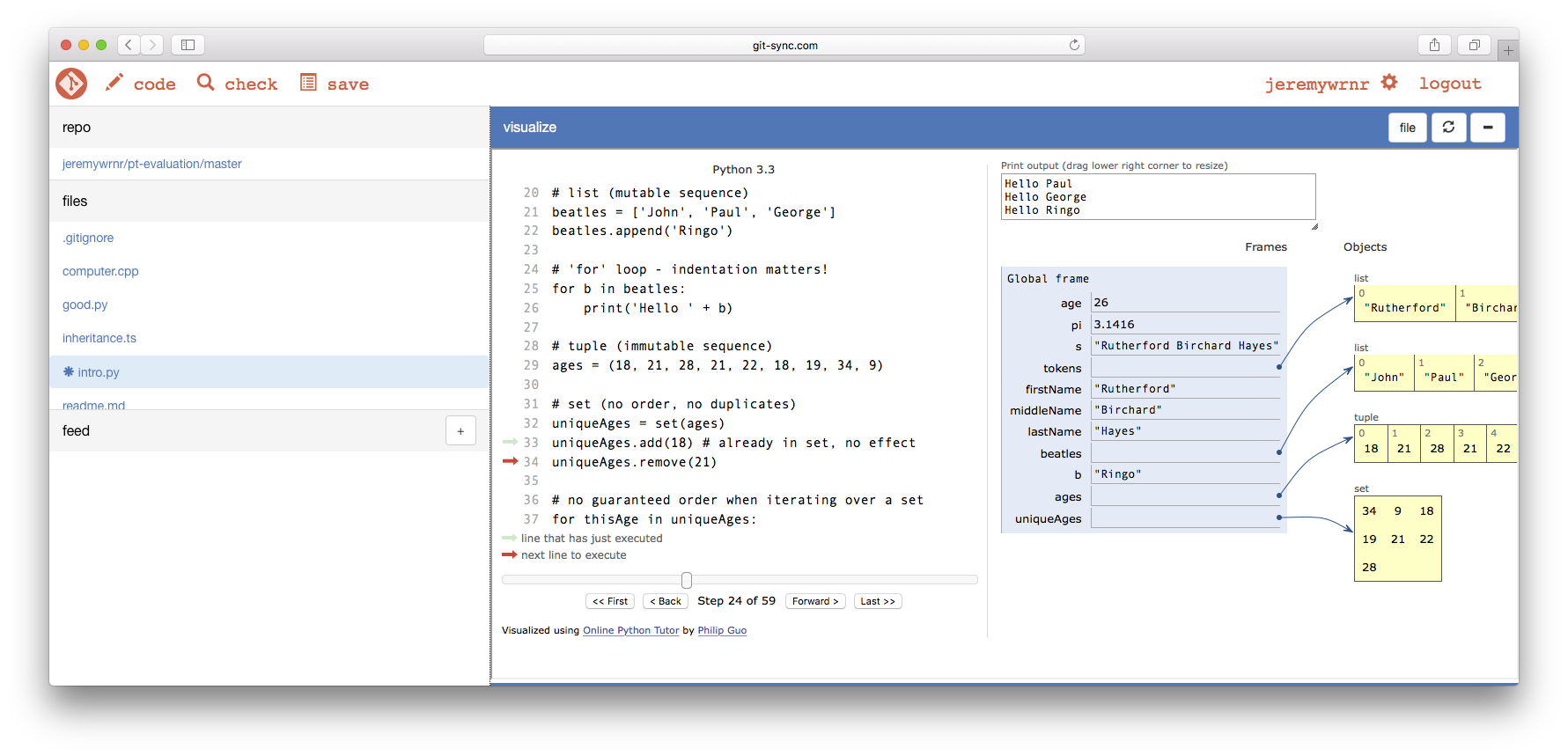Viewport: 1568px width, 756px height.
Task: Select intro.py file
Action: tap(269, 372)
